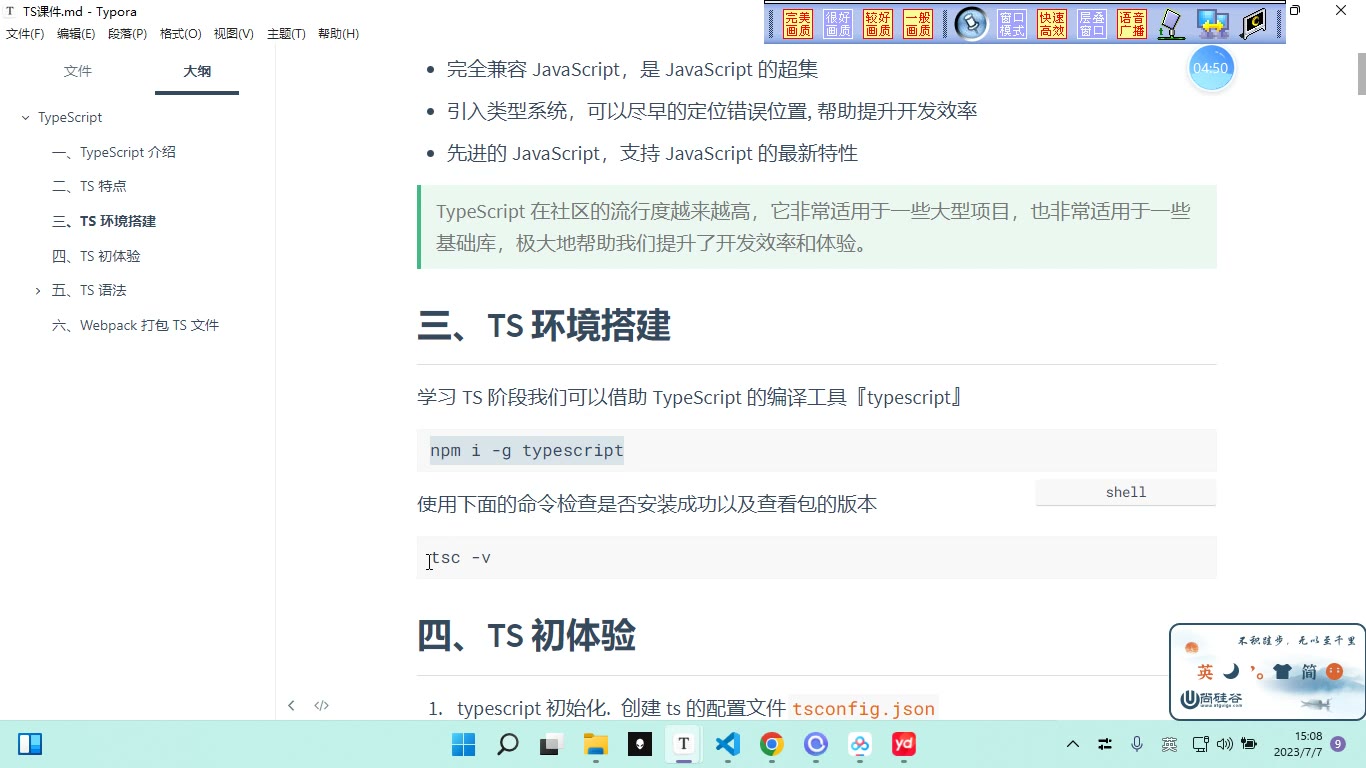
Task: Collapse sidebar with the left arrow icon
Action: point(291,706)
